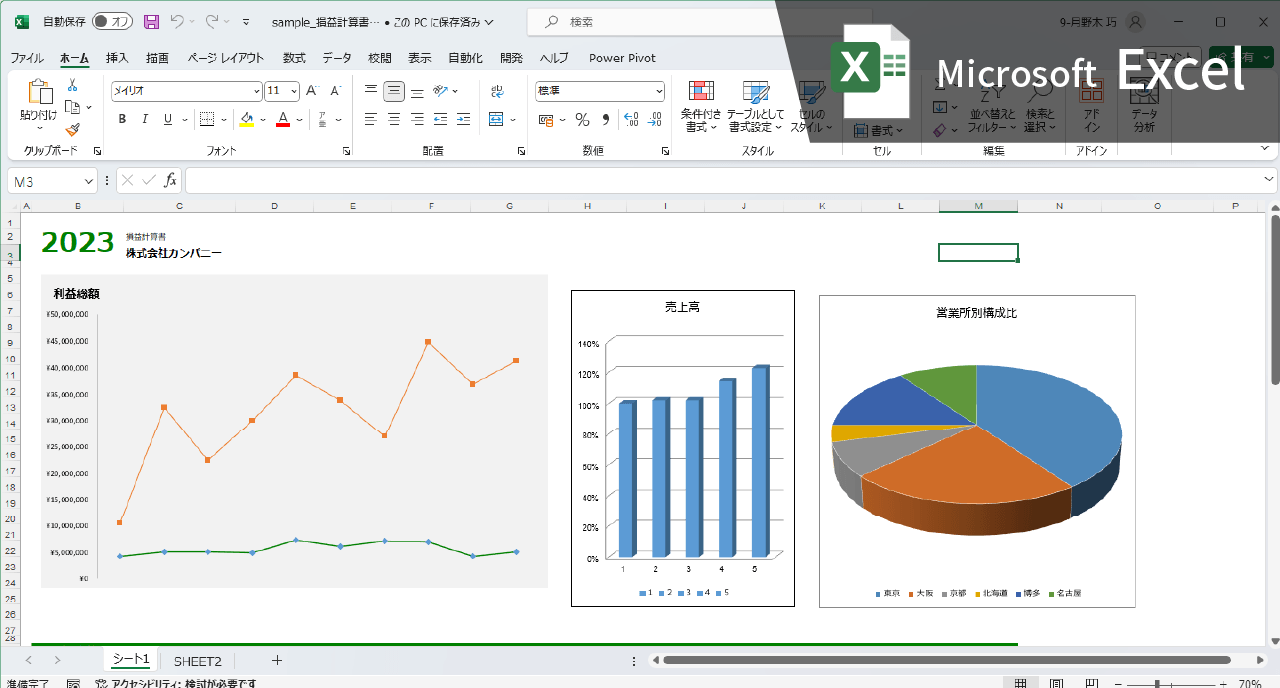Click the increase font size icon
This screenshot has height=688, width=1280.
(x=312, y=91)
